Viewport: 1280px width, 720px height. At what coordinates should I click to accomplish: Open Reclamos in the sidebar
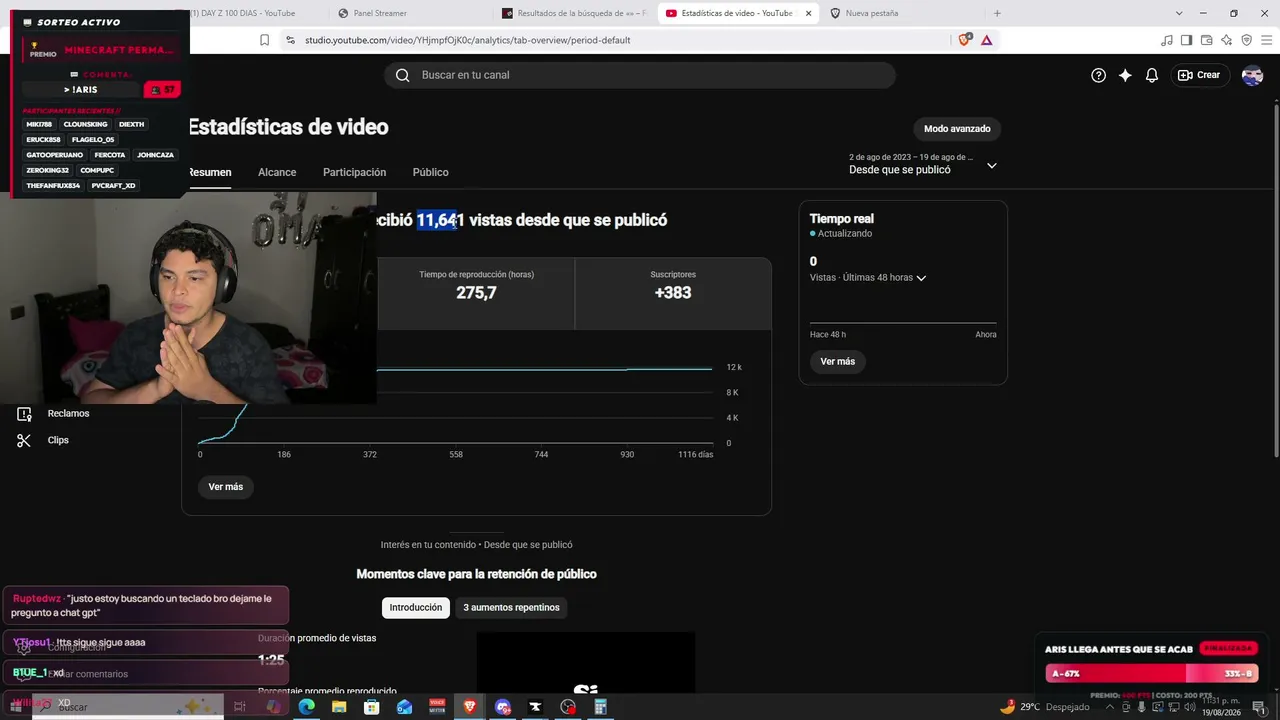(x=68, y=414)
